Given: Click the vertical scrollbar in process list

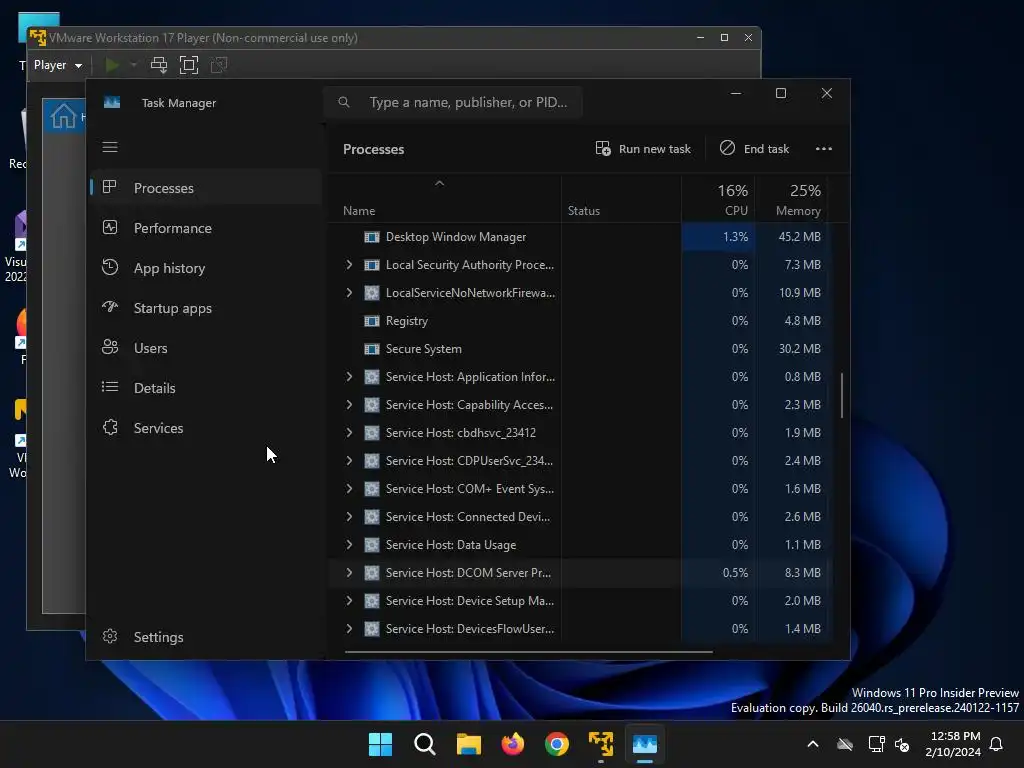Looking at the screenshot, I should pos(842,395).
